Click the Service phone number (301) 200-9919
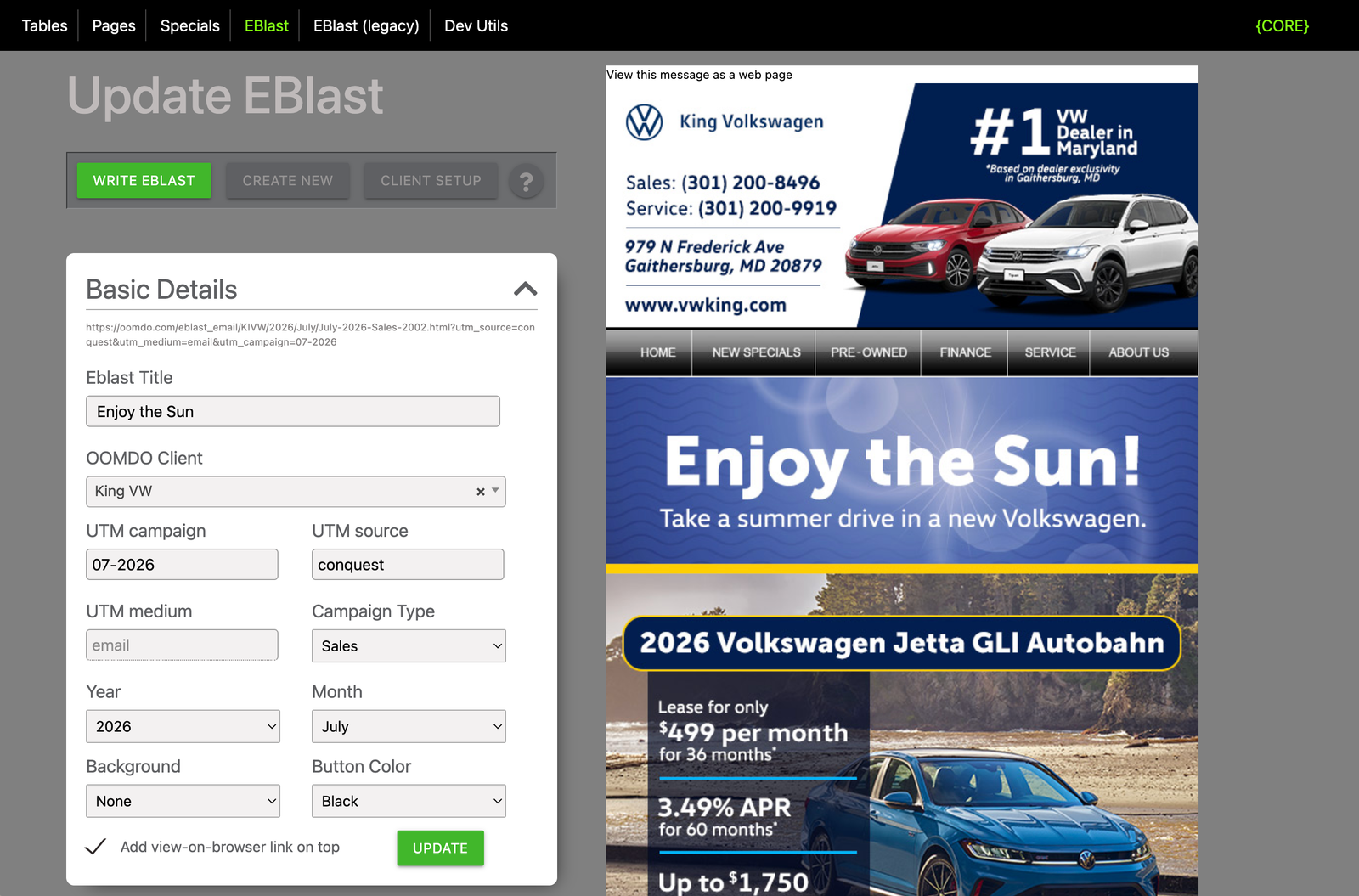Screen dimensions: 1359x896 [768, 208]
